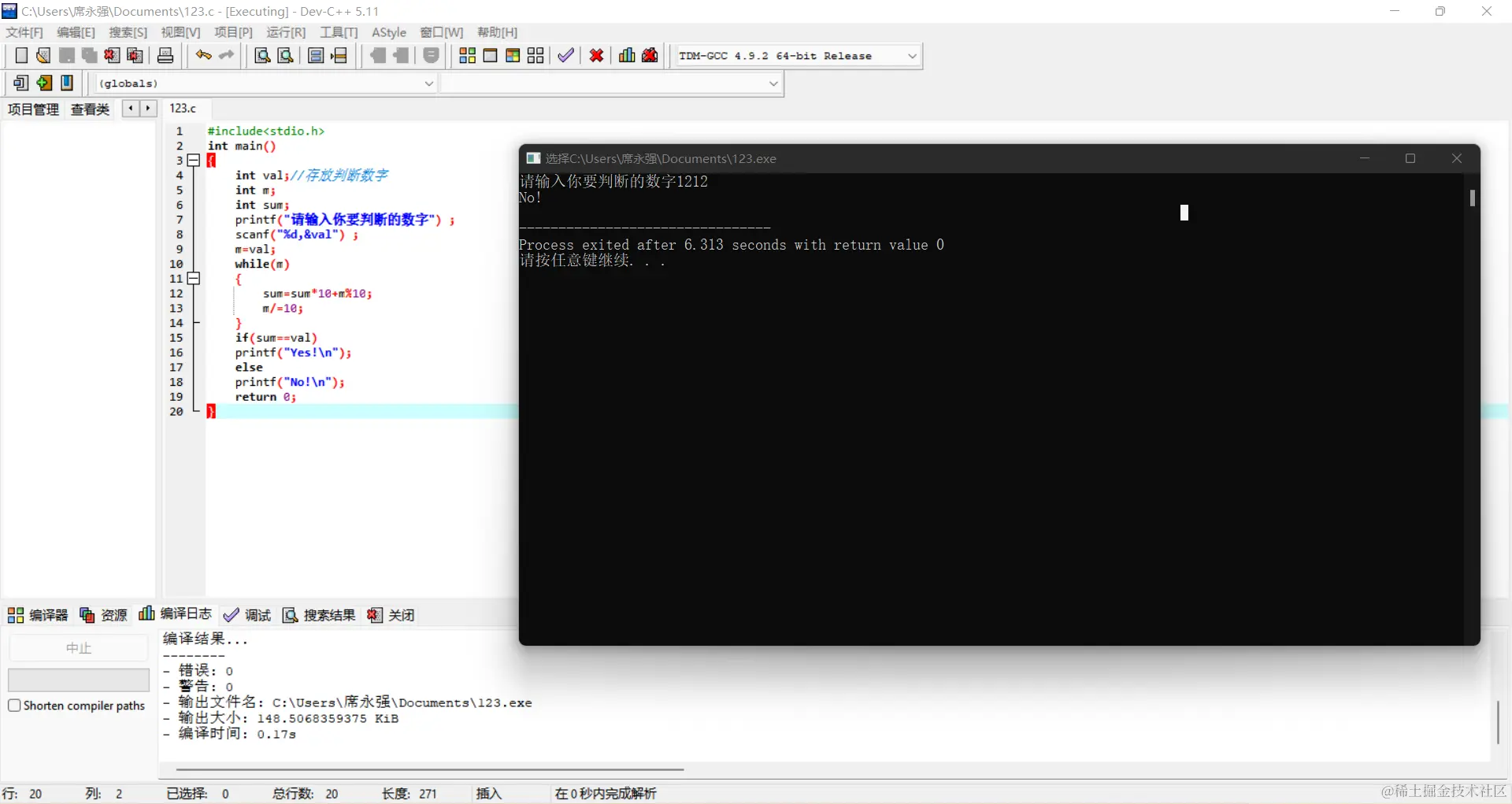Click the Toggle Bookmark toolbar icon
The image size is (1512, 804).
click(x=316, y=55)
